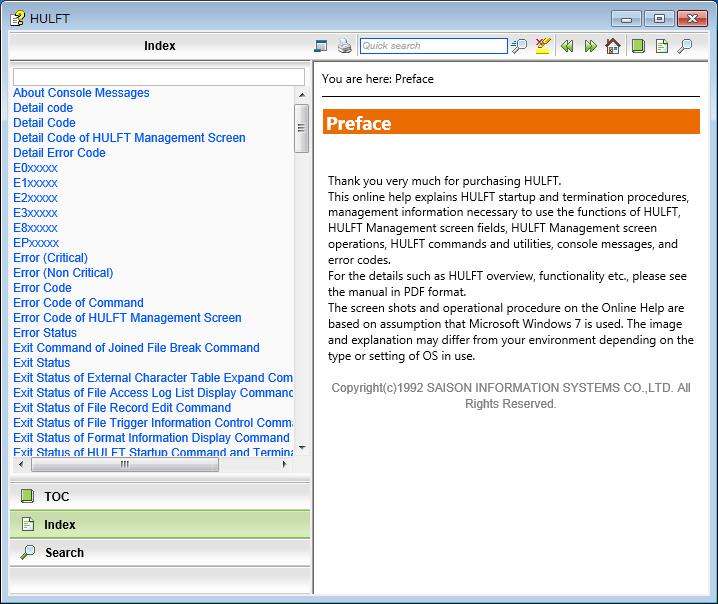Select the EPxxxxx index entry
Image resolution: width=718 pixels, height=604 pixels.
[x=36, y=243]
